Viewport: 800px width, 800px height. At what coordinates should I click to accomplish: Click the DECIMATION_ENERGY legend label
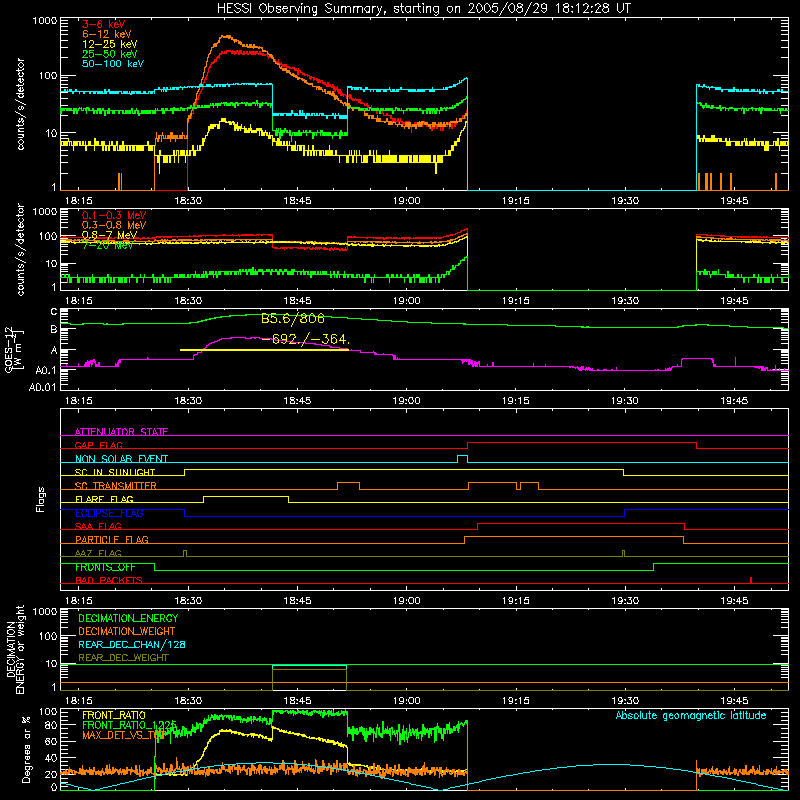(128, 618)
